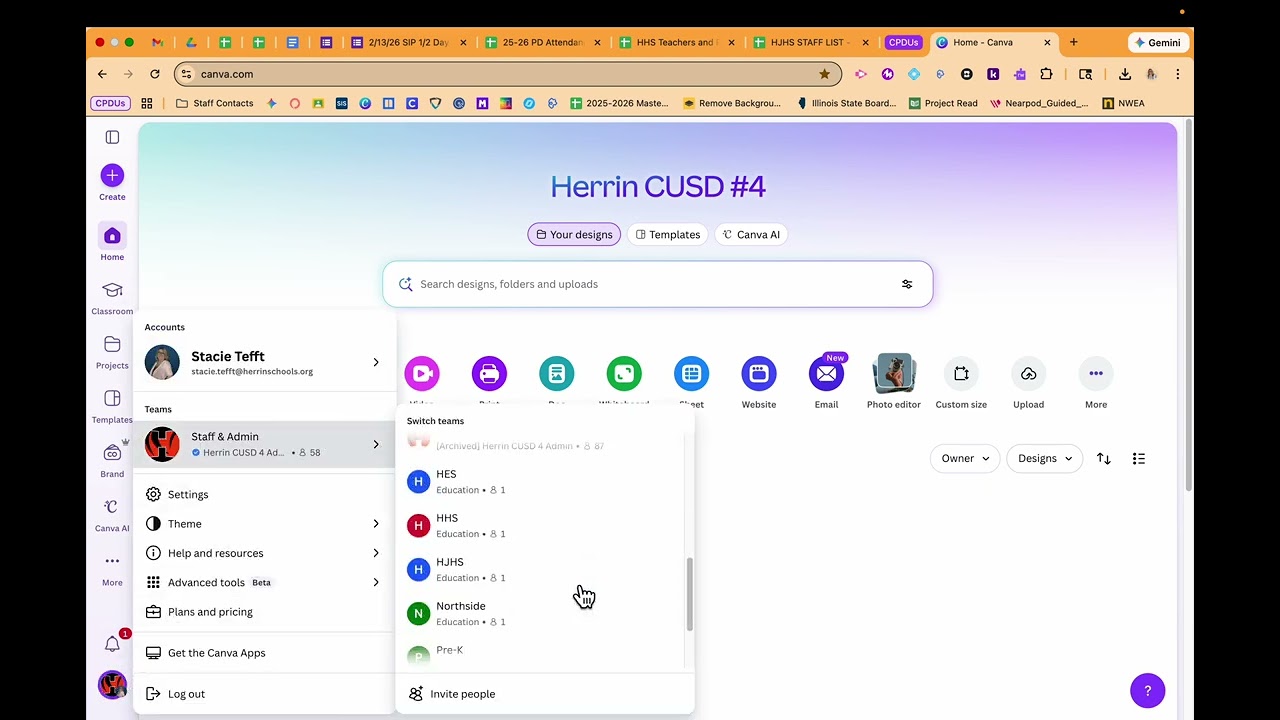
Task: Open the Staff Contacts bookmark folder
Action: (x=214, y=103)
